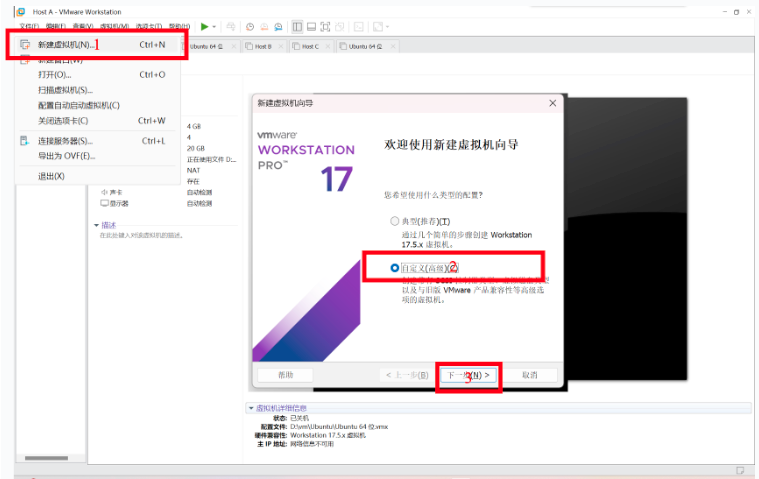Click the stretch guest view icon
This screenshot has width=759, height=479.
[378, 27]
